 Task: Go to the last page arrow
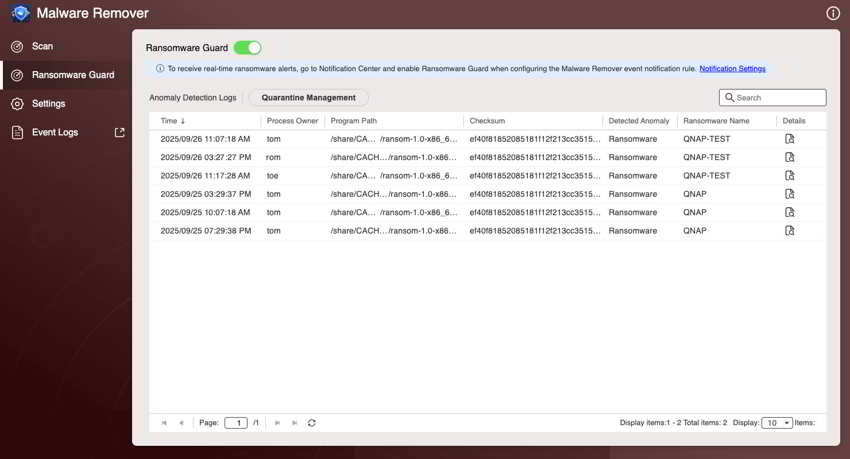(x=294, y=423)
